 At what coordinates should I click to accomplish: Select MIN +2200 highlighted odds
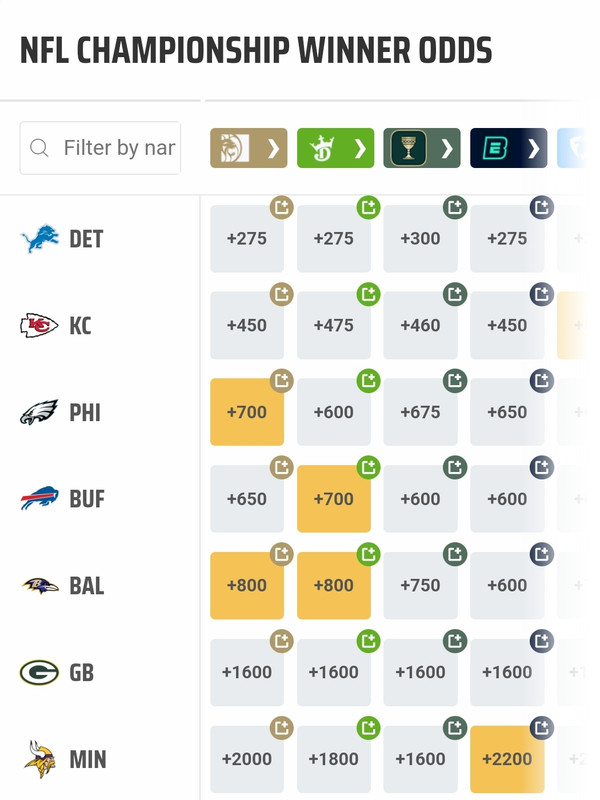pos(506,759)
